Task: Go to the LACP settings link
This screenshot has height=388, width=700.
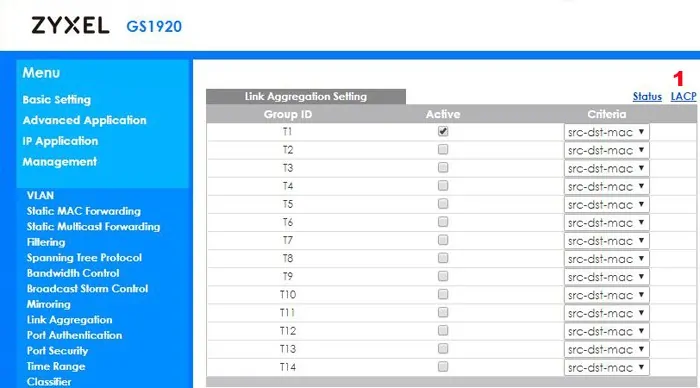Action: (683, 96)
